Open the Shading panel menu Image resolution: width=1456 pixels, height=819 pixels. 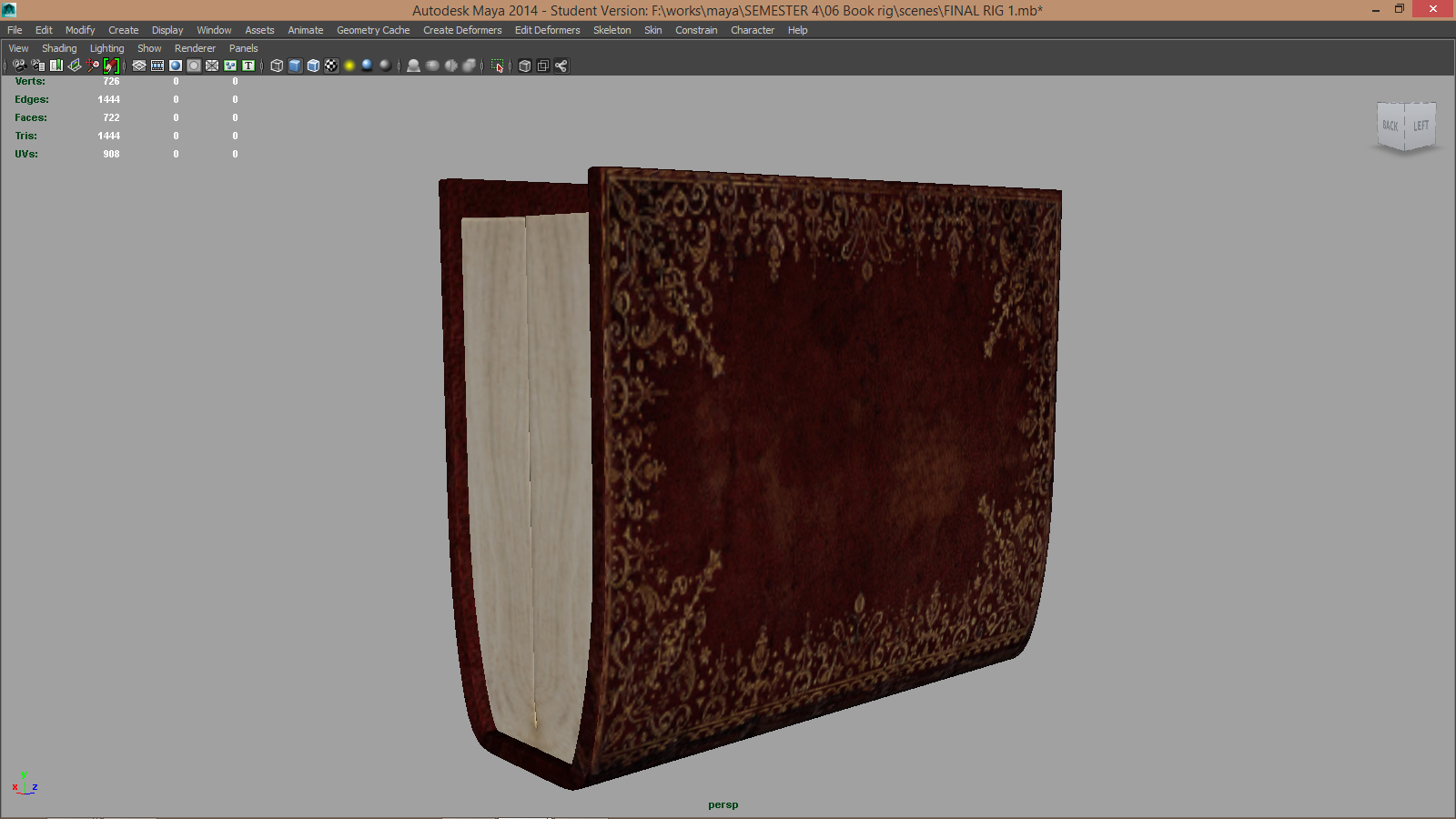59,47
